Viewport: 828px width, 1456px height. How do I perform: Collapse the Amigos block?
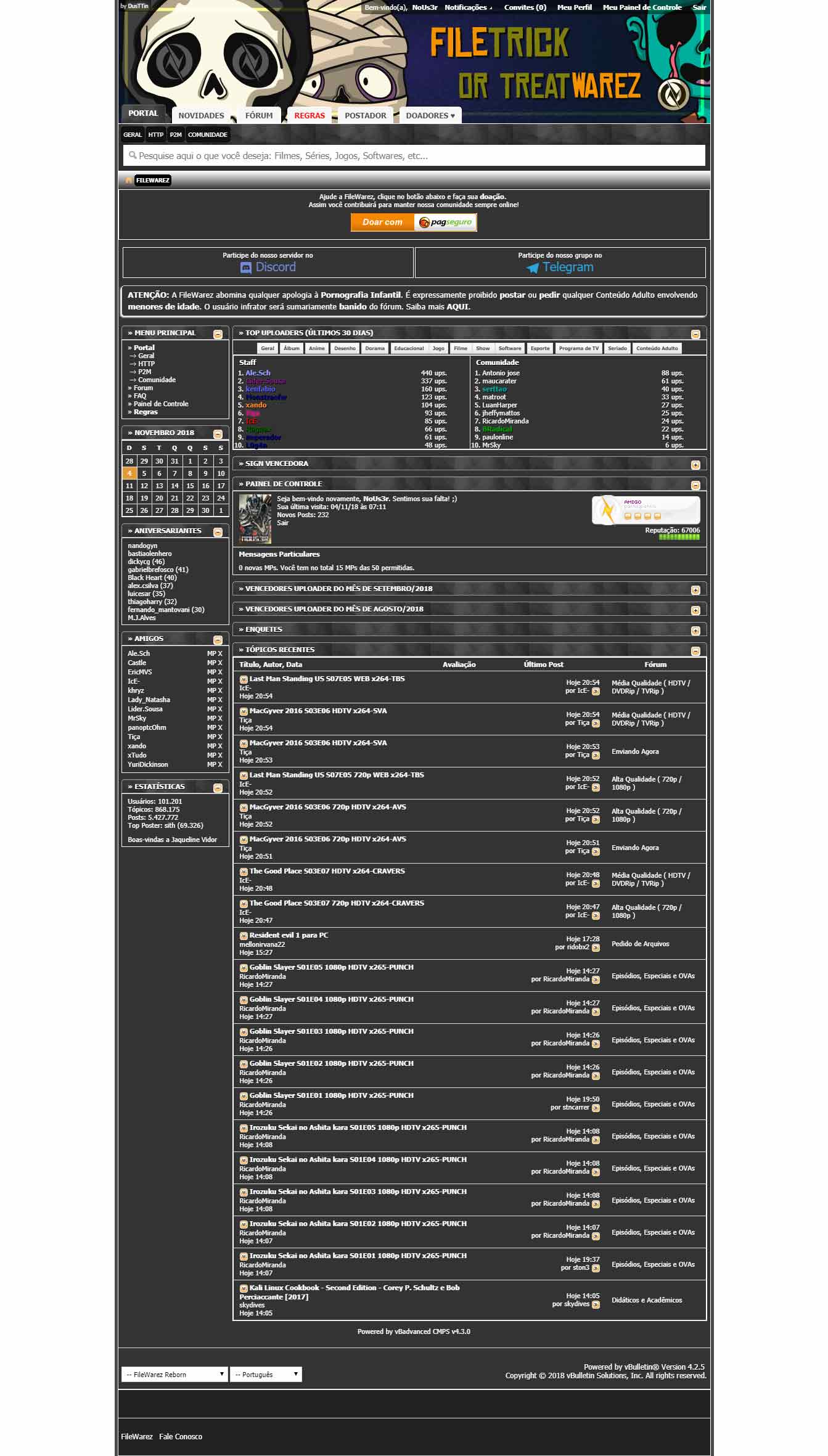pyautogui.click(x=218, y=640)
